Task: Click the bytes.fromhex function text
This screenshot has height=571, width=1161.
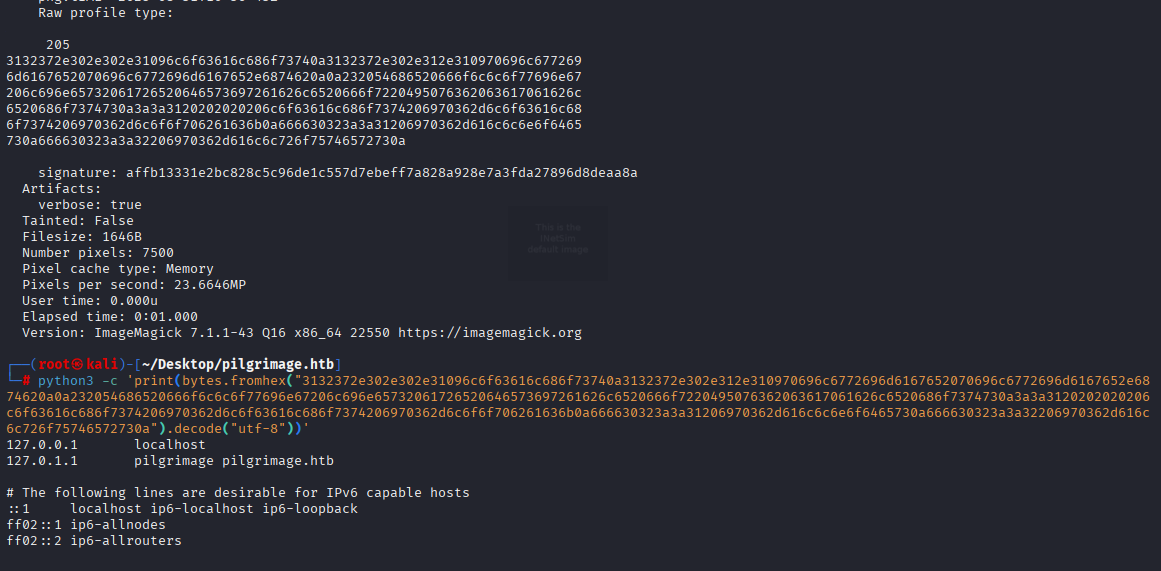Action: (x=234, y=381)
